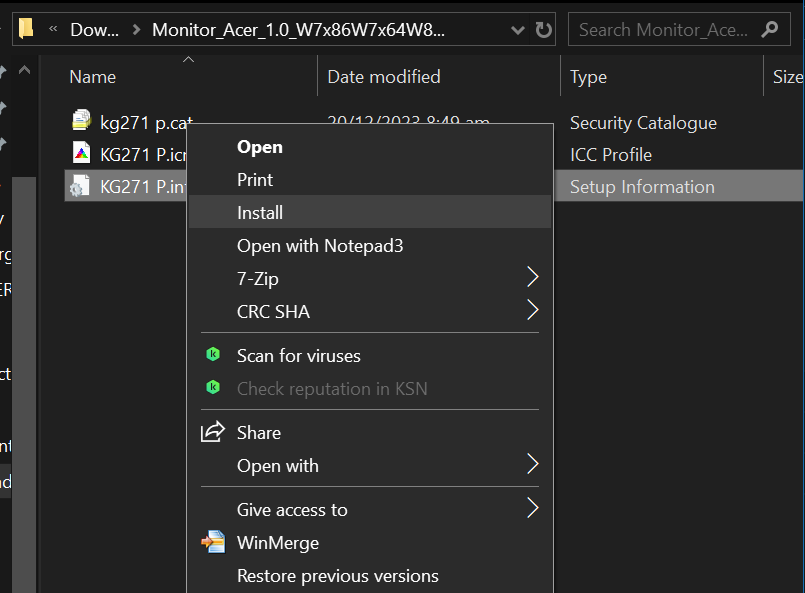This screenshot has width=805, height=593.
Task: Expand the Give access to submenu
Action: 532,509
